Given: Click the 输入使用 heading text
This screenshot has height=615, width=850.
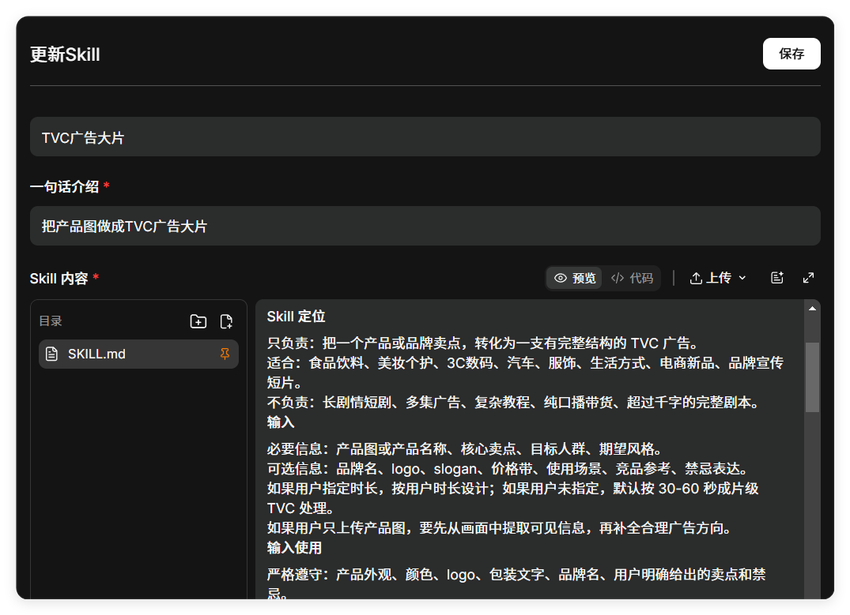Looking at the screenshot, I should click(294, 548).
